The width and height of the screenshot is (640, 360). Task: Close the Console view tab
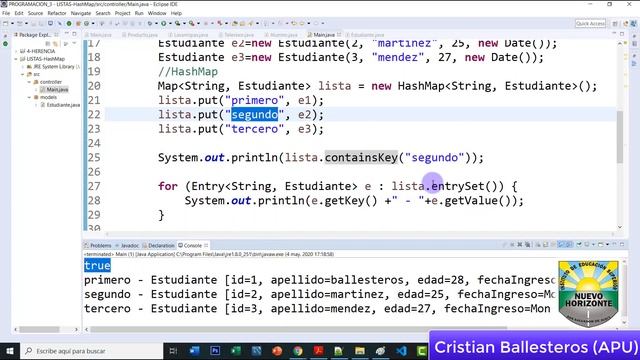click(206, 245)
